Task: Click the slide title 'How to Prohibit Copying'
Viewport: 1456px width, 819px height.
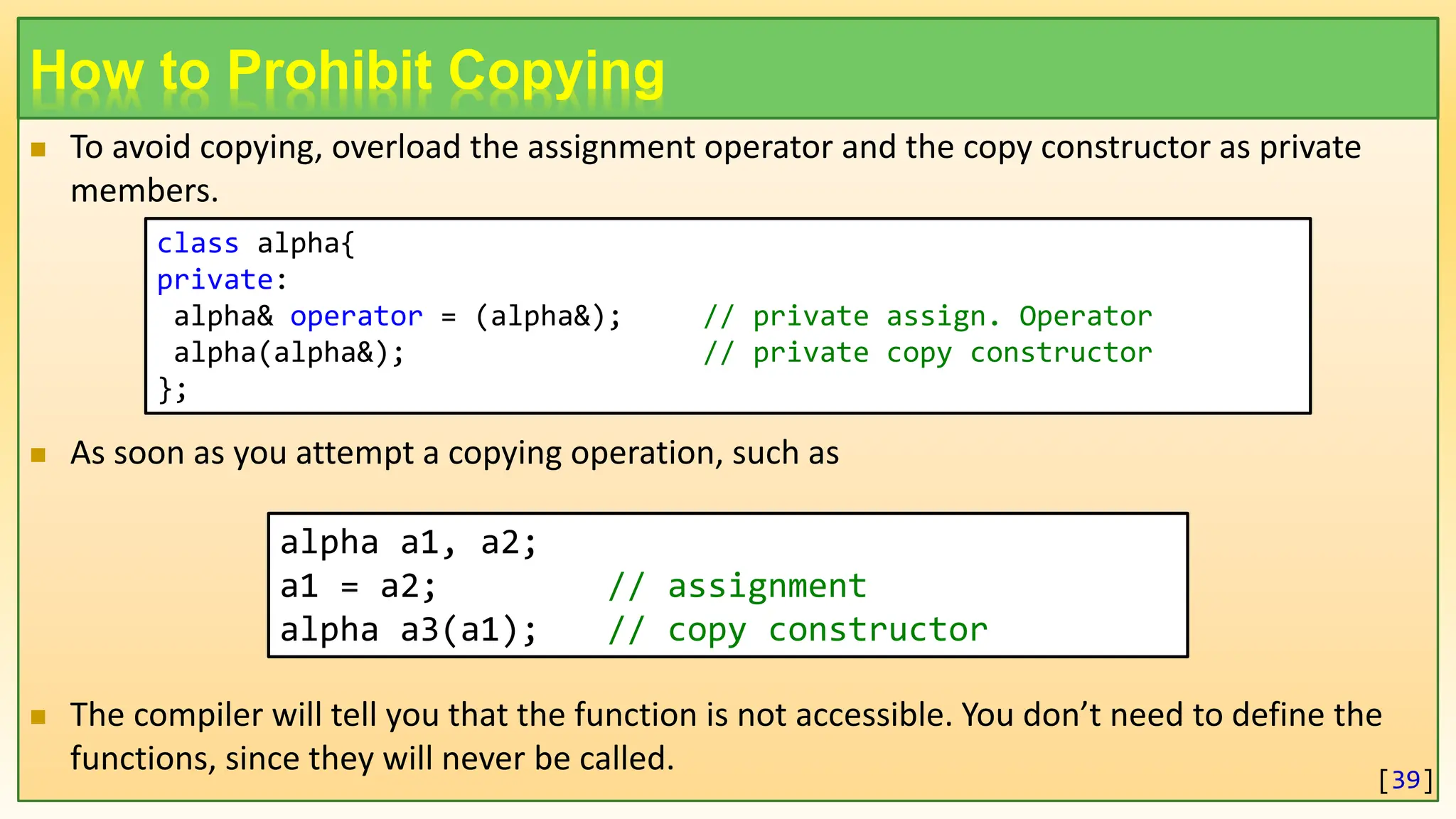Action: (x=348, y=72)
